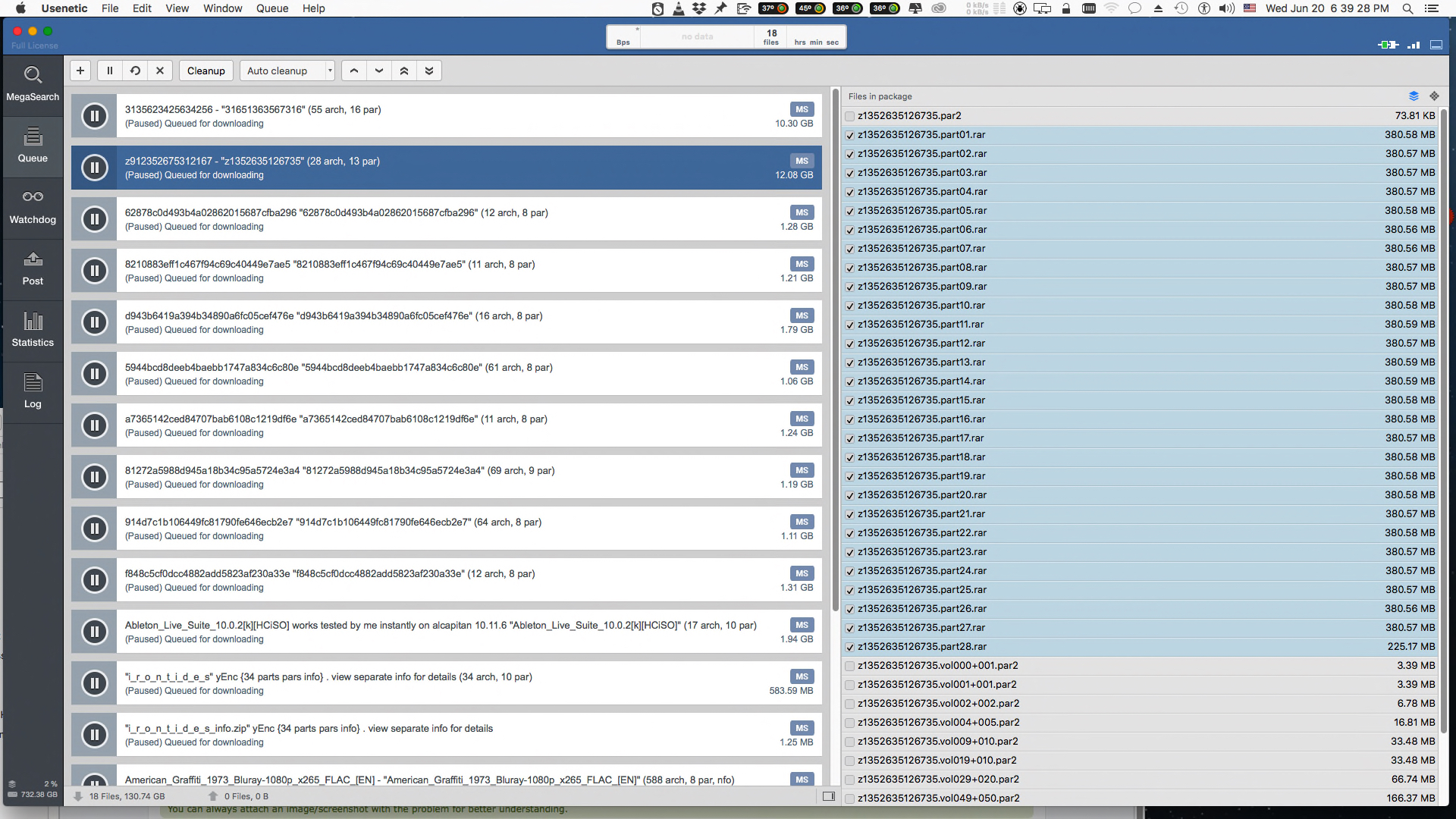Check z1352635126735.vol000+001.par2 checkbox

coord(849,666)
